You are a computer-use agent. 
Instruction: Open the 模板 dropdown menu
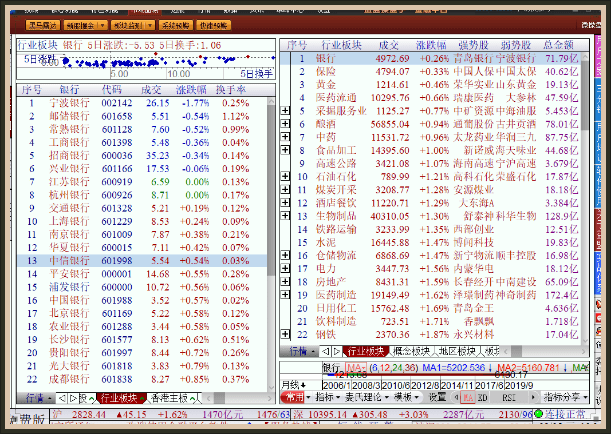[406, 397]
